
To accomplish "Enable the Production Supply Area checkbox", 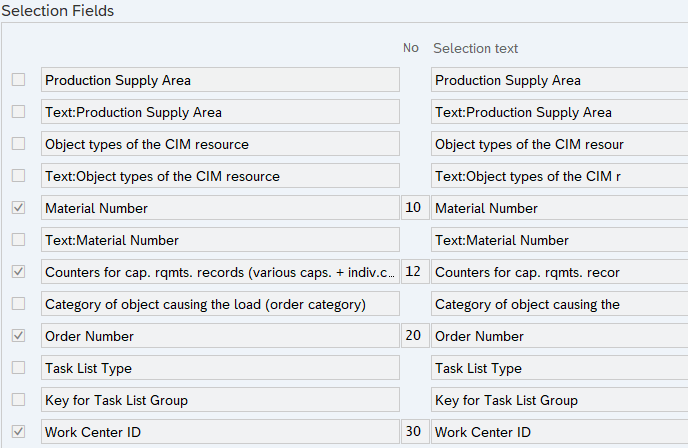I will coord(18,80).
